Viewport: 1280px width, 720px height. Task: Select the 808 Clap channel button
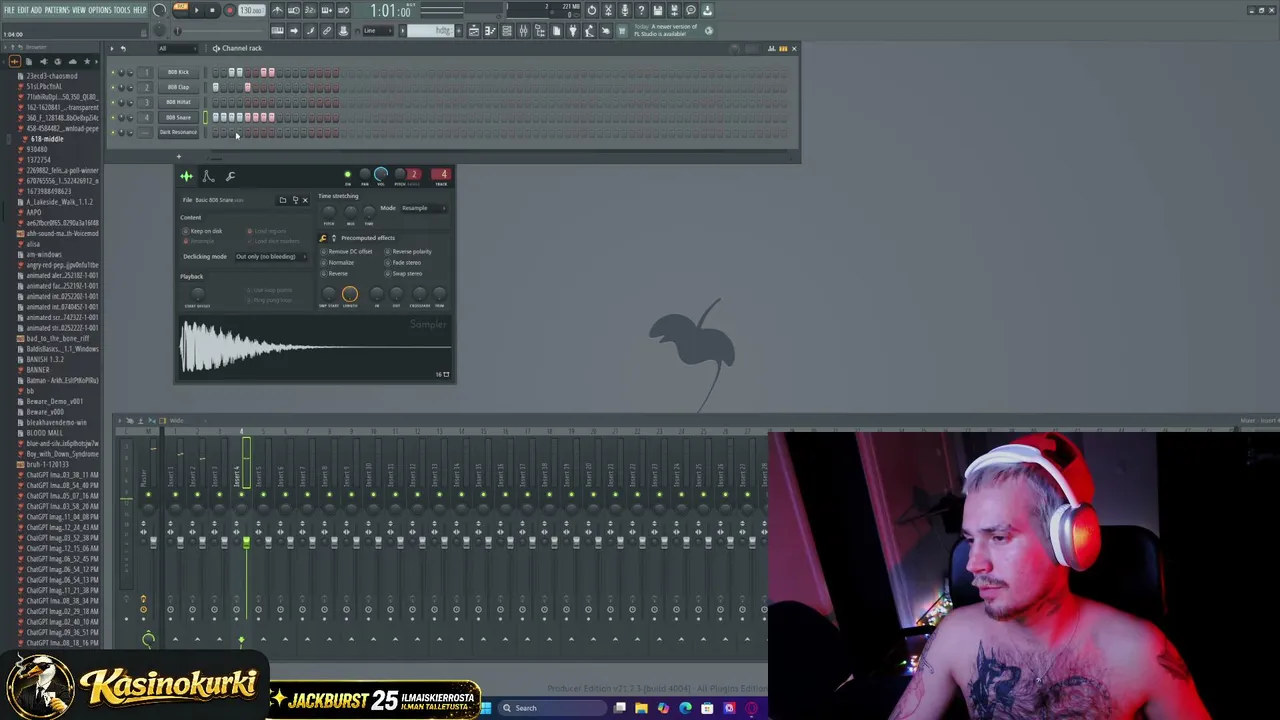point(178,87)
